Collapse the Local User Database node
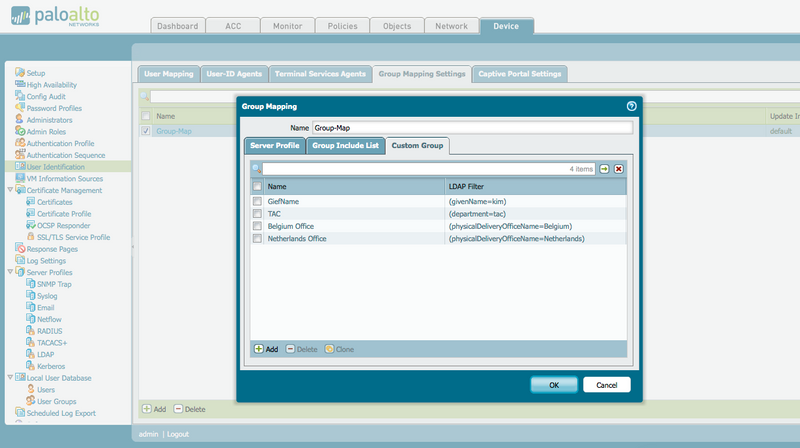The height and width of the screenshot is (448, 800). click(10, 378)
